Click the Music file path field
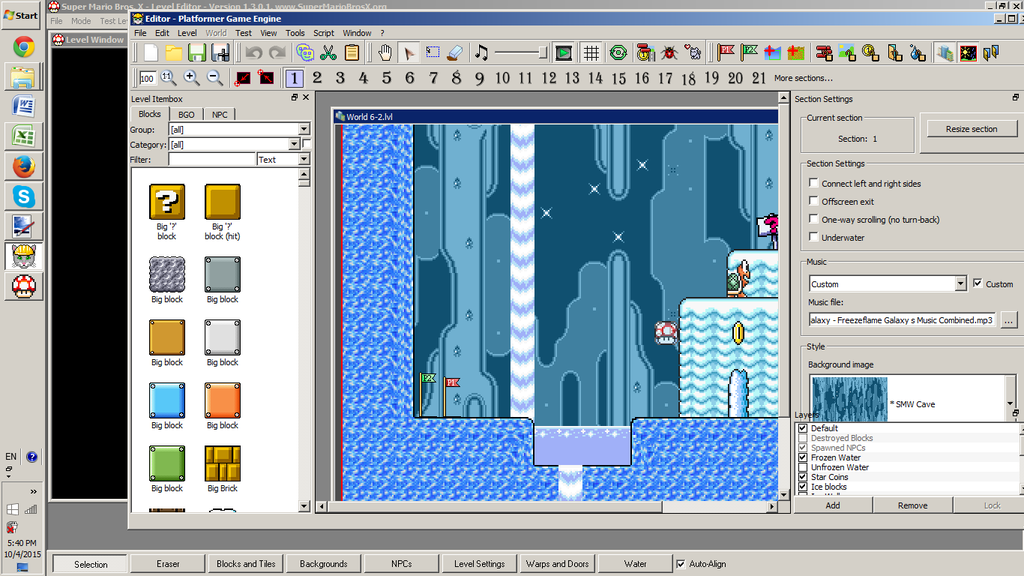This screenshot has height=576, width=1024. click(903, 320)
